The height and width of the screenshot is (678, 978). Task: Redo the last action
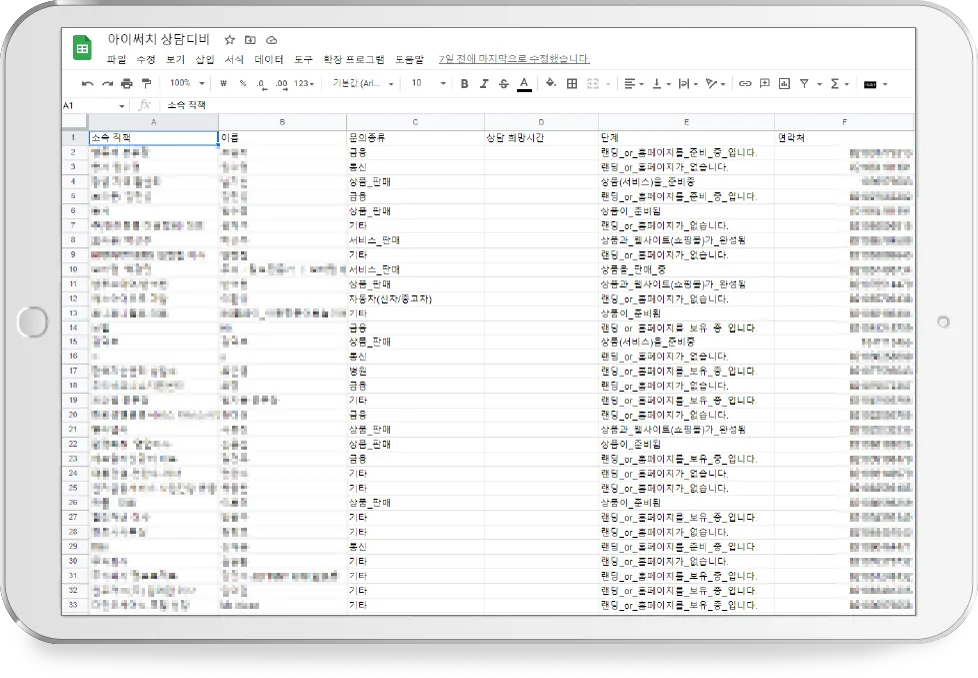pyautogui.click(x=107, y=84)
